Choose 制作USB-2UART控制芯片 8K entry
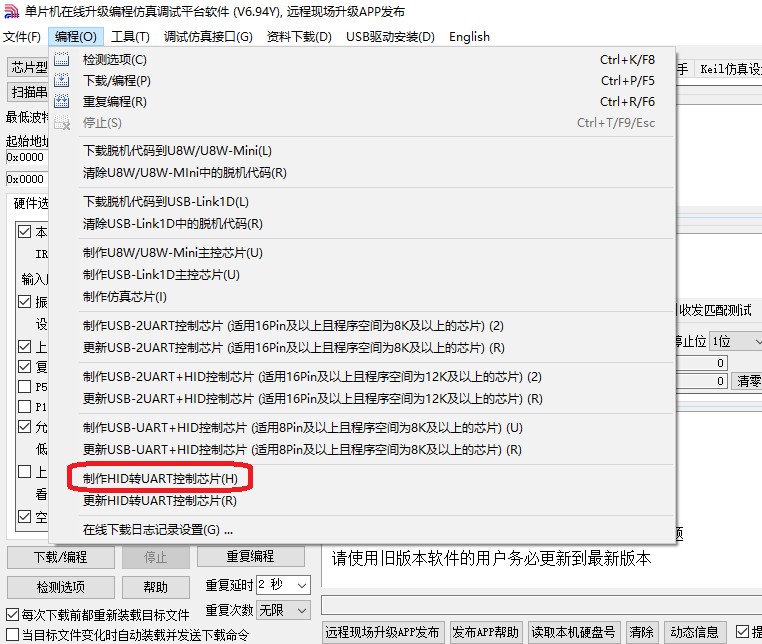762x644 pixels. point(362,326)
